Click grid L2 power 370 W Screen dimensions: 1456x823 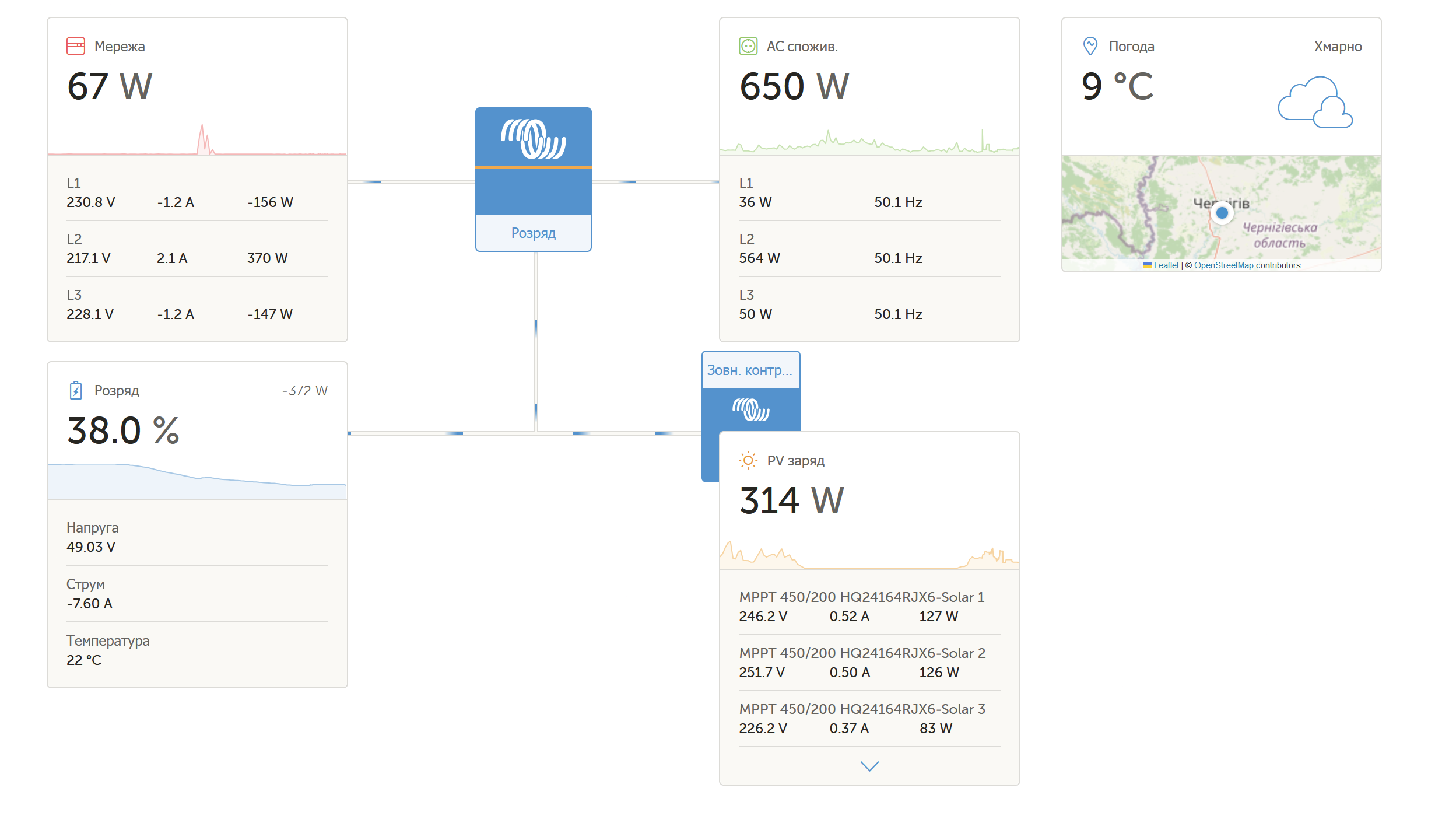coord(267,258)
